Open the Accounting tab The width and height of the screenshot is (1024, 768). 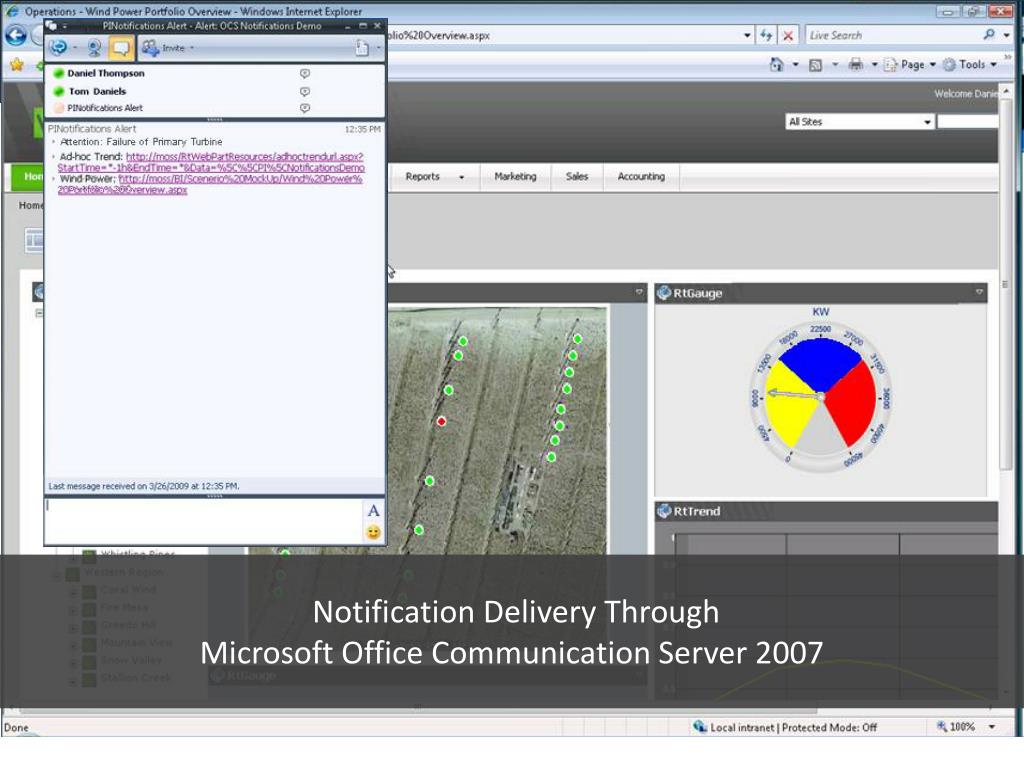coord(641,176)
